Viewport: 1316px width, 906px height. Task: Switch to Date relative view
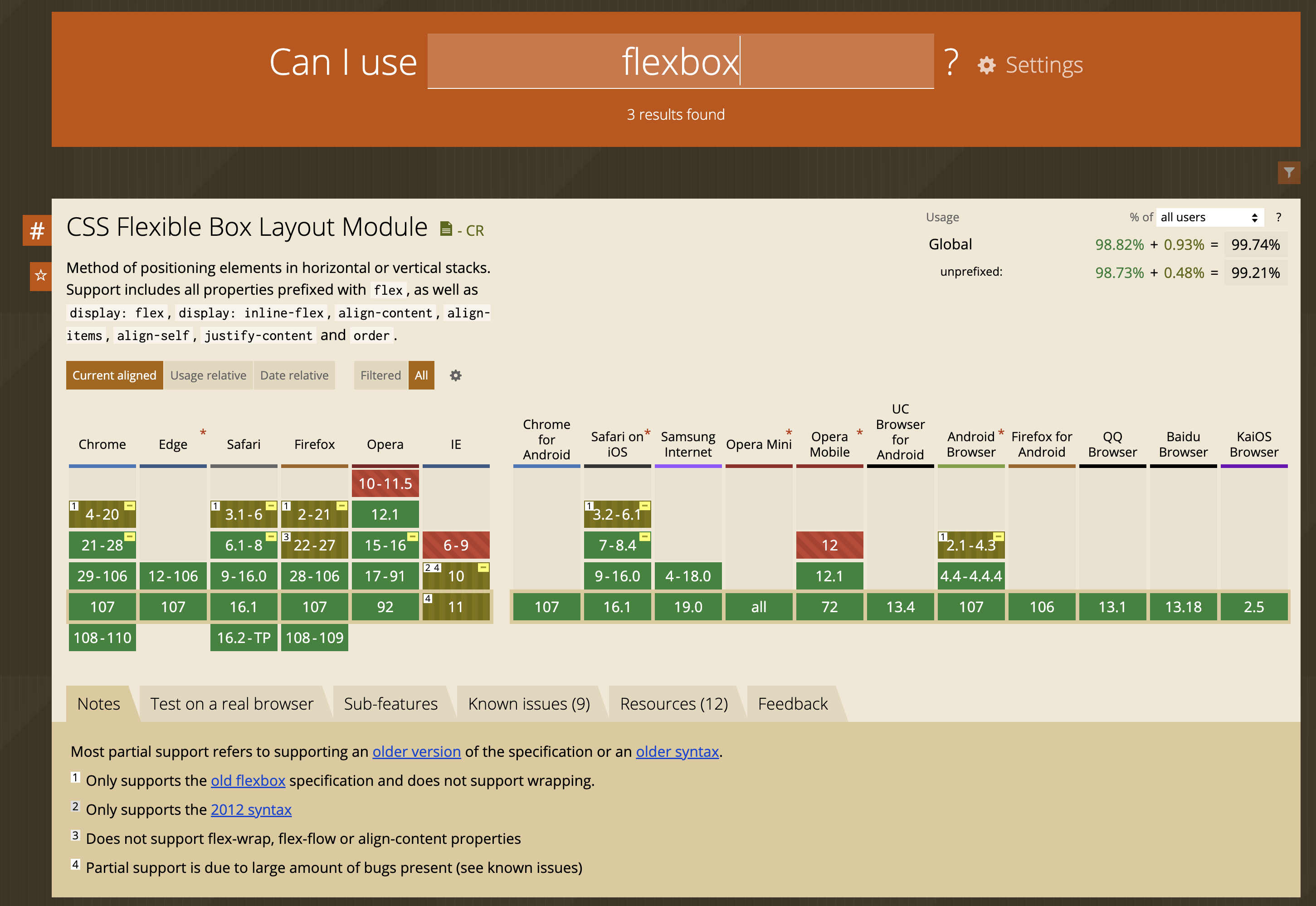pyautogui.click(x=294, y=375)
